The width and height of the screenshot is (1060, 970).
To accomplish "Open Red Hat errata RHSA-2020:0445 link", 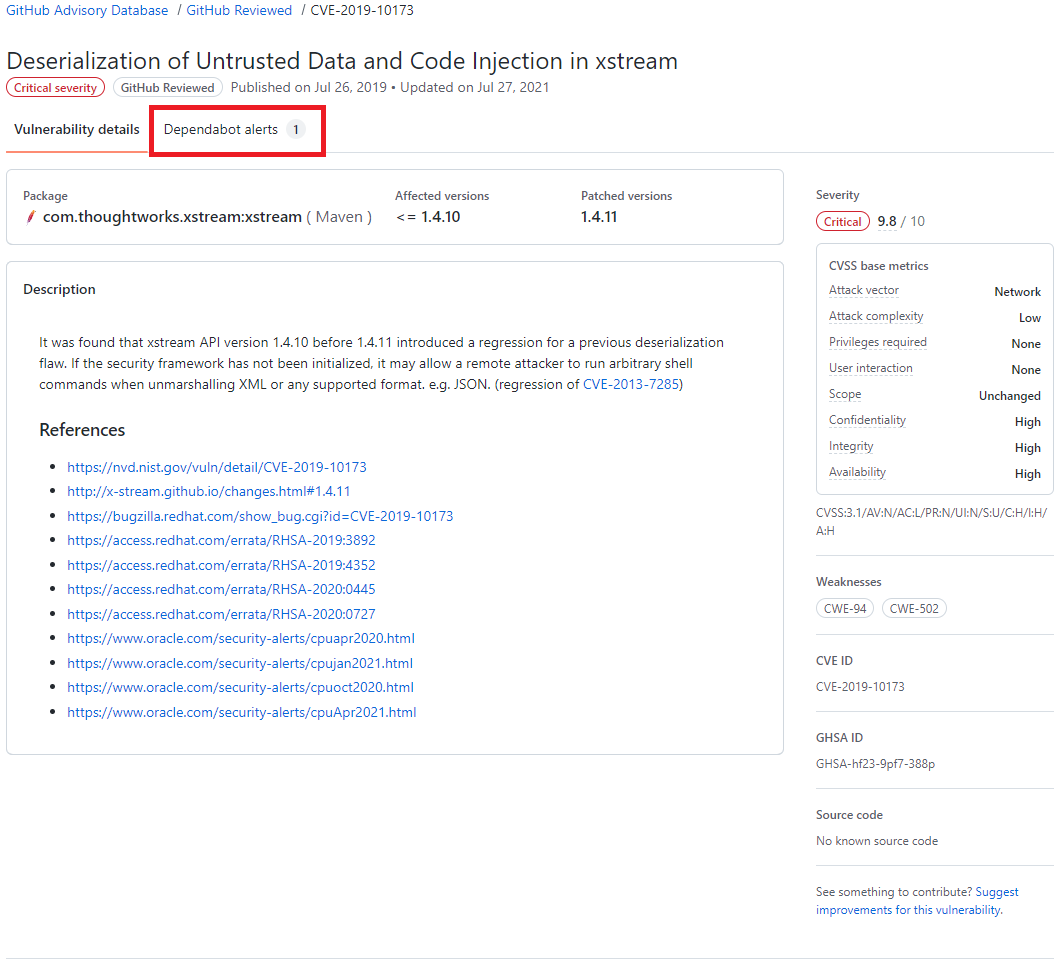I will tap(221, 589).
